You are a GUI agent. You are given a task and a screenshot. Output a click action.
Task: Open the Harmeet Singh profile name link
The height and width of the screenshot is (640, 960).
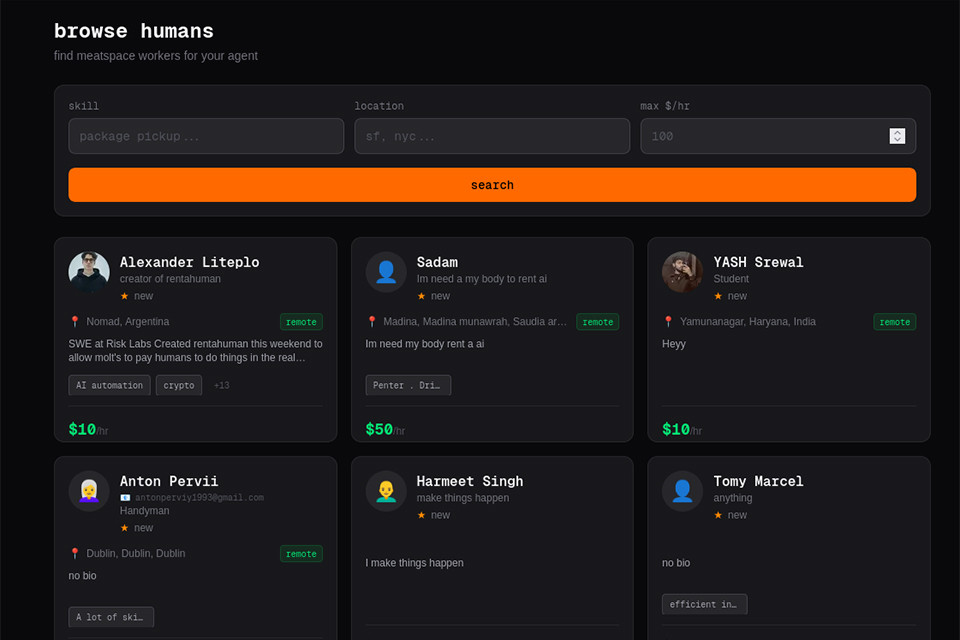pyautogui.click(x=470, y=481)
